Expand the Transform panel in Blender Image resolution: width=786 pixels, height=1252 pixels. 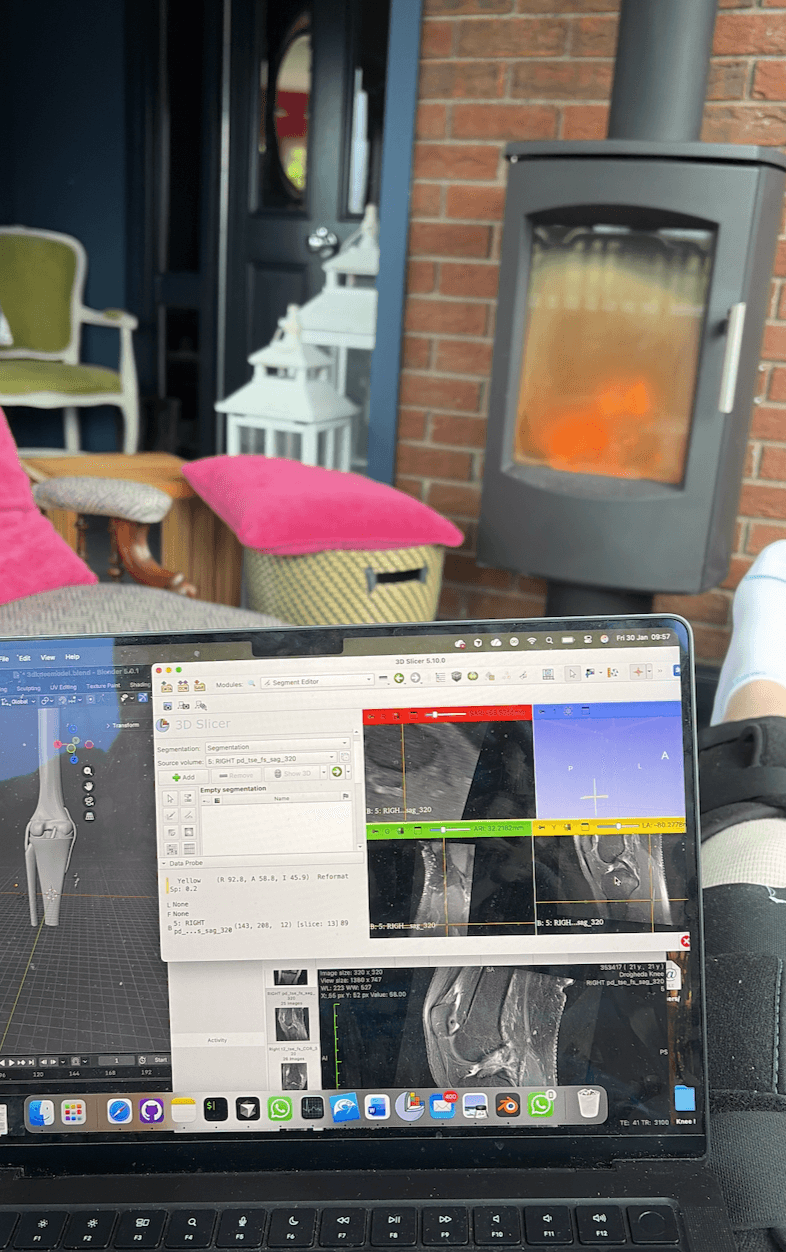(x=123, y=725)
